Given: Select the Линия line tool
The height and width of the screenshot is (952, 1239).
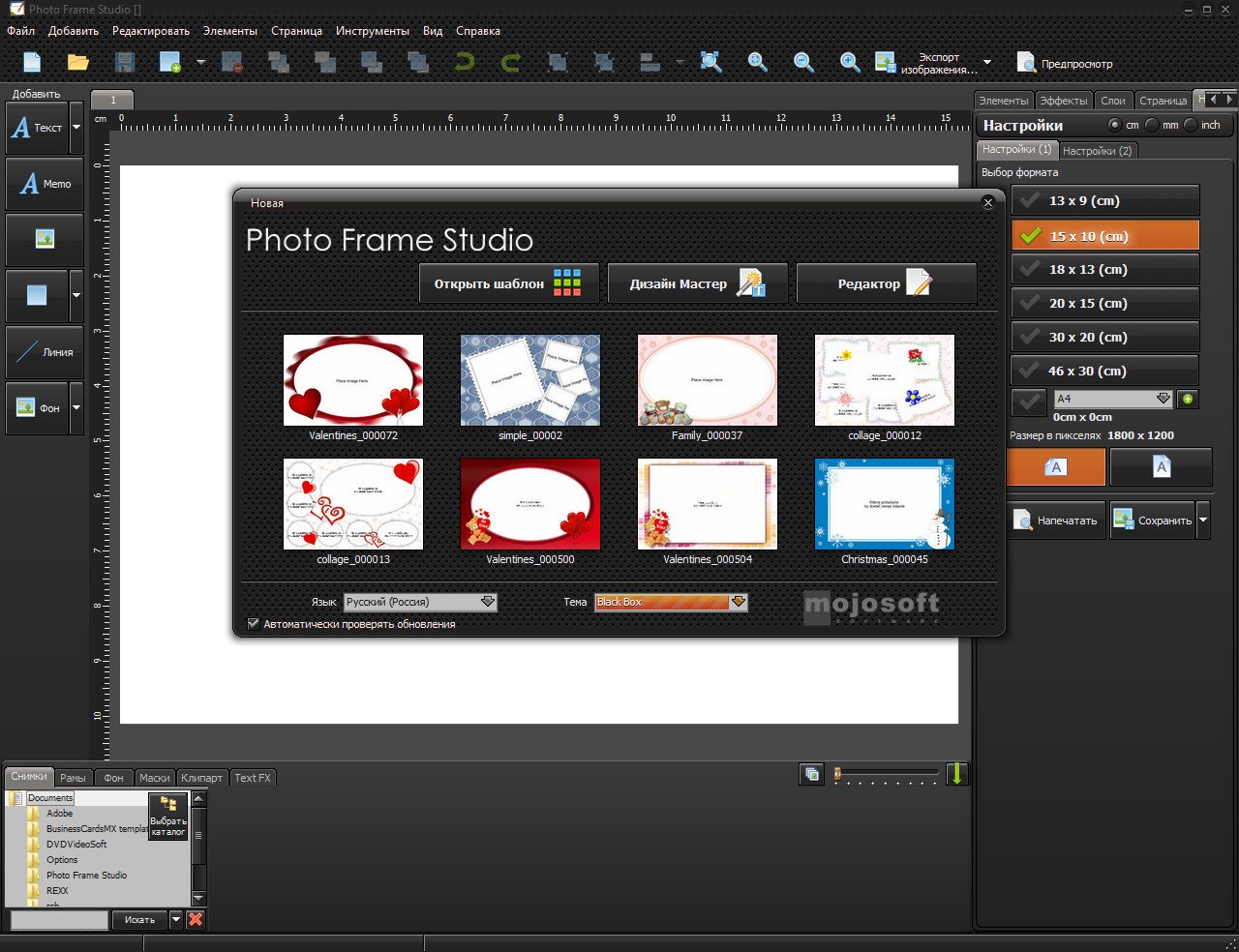Looking at the screenshot, I should (45, 352).
